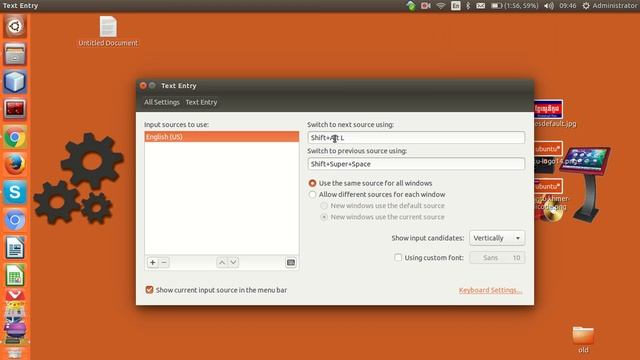640x360 pixels.
Task: Launch the VirtualBox cube icon in the launcher
Action: [15, 82]
